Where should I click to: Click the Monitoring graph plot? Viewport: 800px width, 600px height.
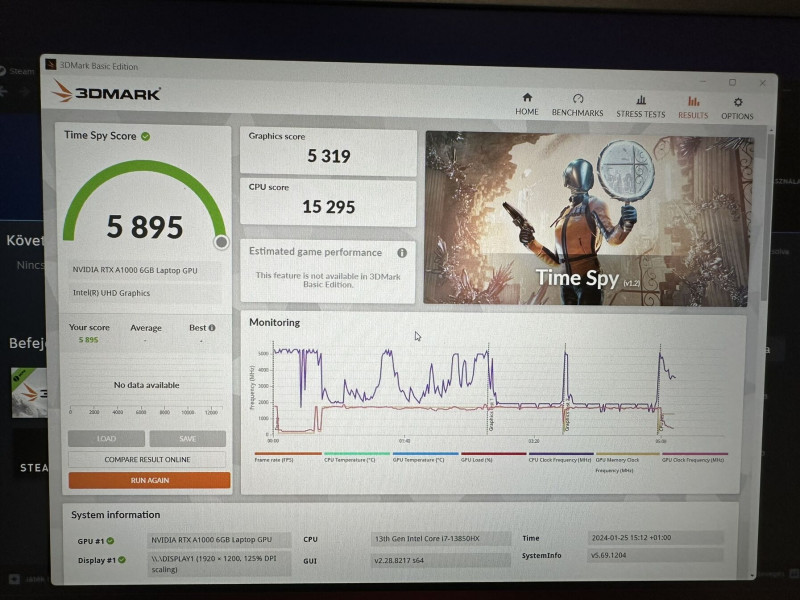coord(497,390)
